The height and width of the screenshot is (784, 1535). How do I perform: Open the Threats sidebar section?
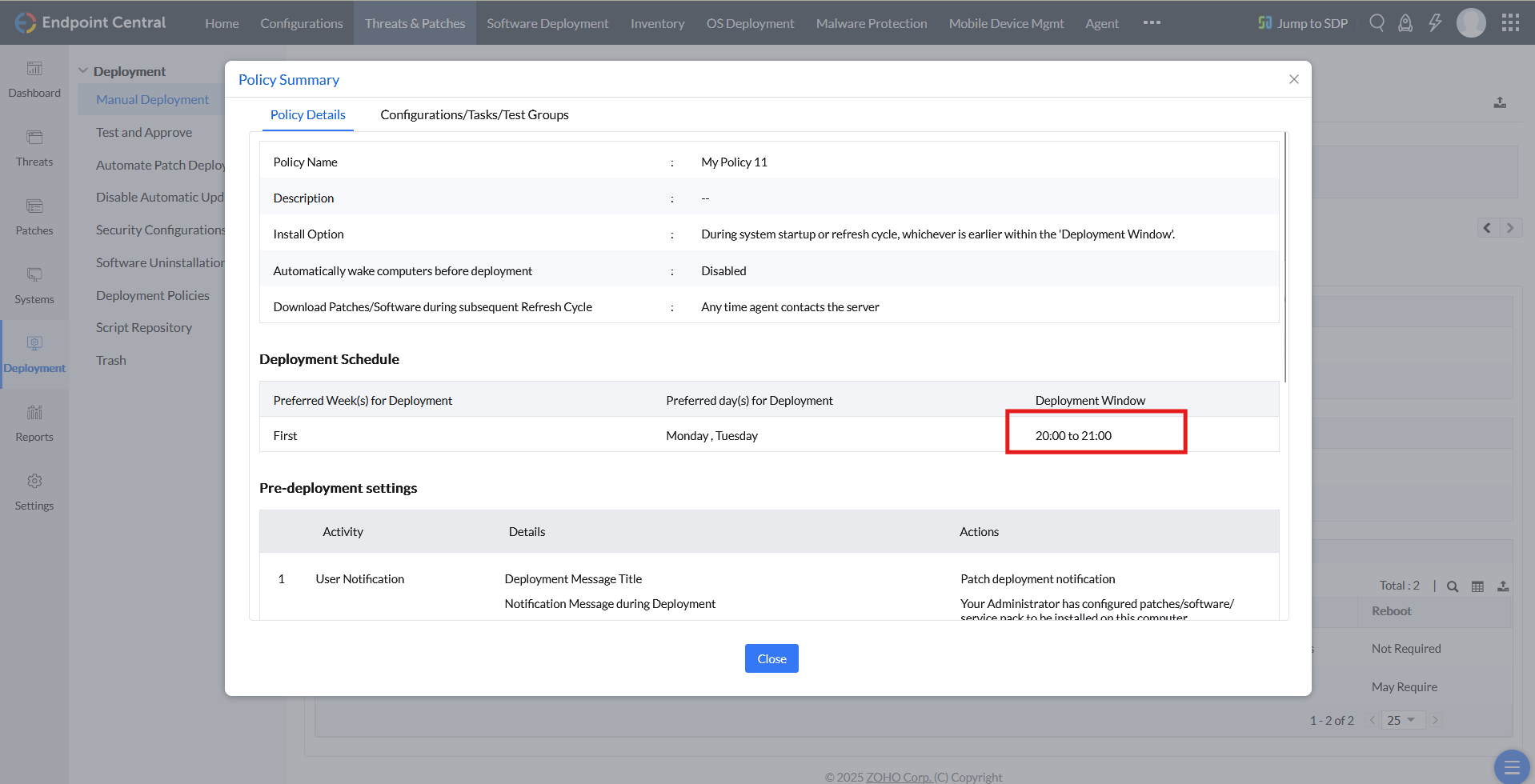click(34, 149)
